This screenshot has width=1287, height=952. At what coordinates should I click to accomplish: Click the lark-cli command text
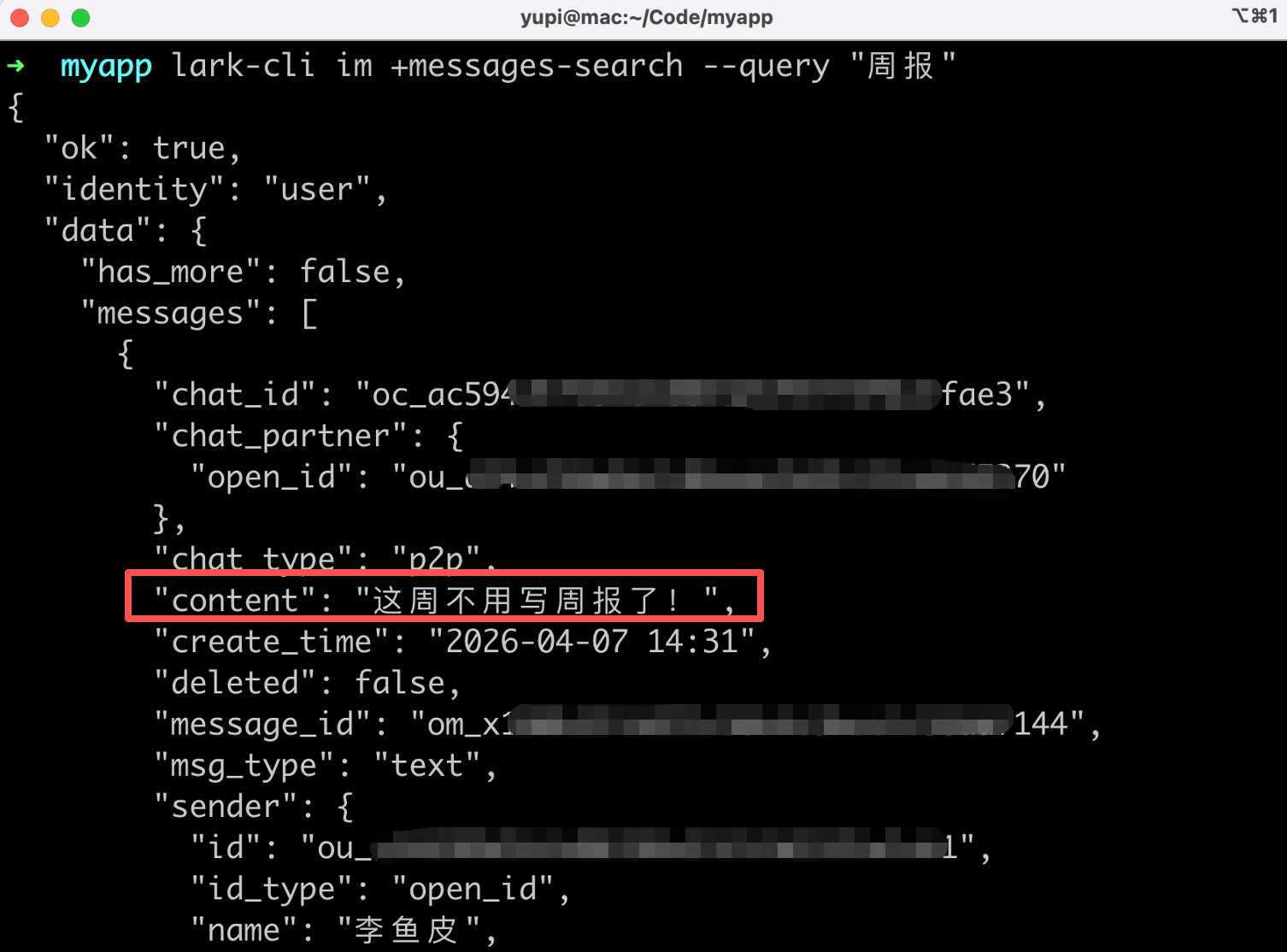point(244,65)
